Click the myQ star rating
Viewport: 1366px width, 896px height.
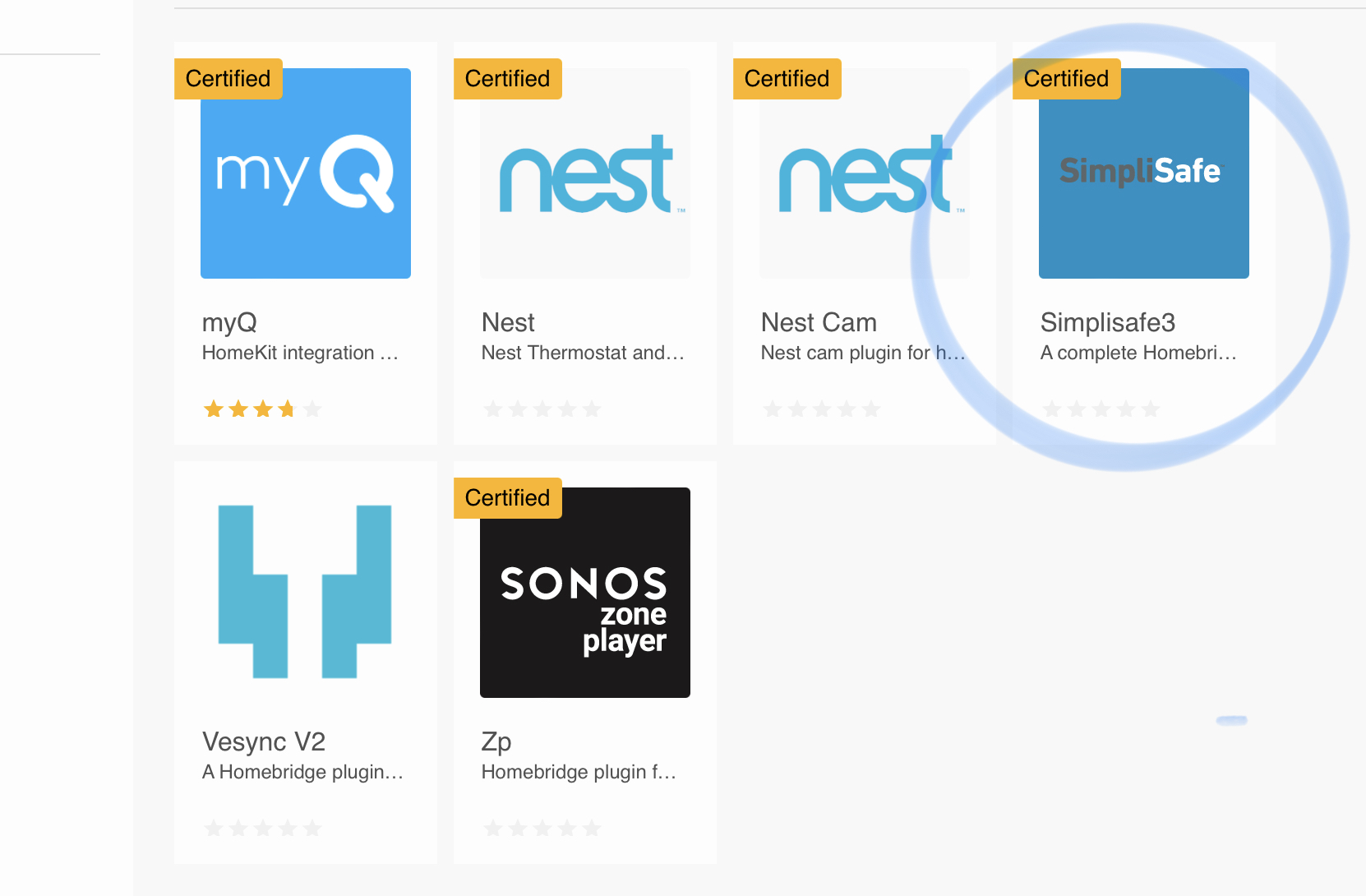pyautogui.click(x=262, y=409)
